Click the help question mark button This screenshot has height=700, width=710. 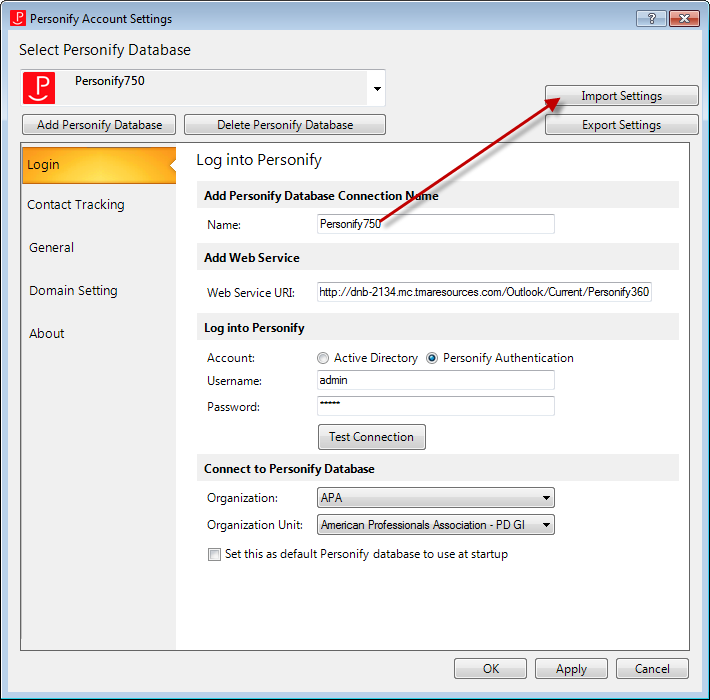tap(651, 19)
